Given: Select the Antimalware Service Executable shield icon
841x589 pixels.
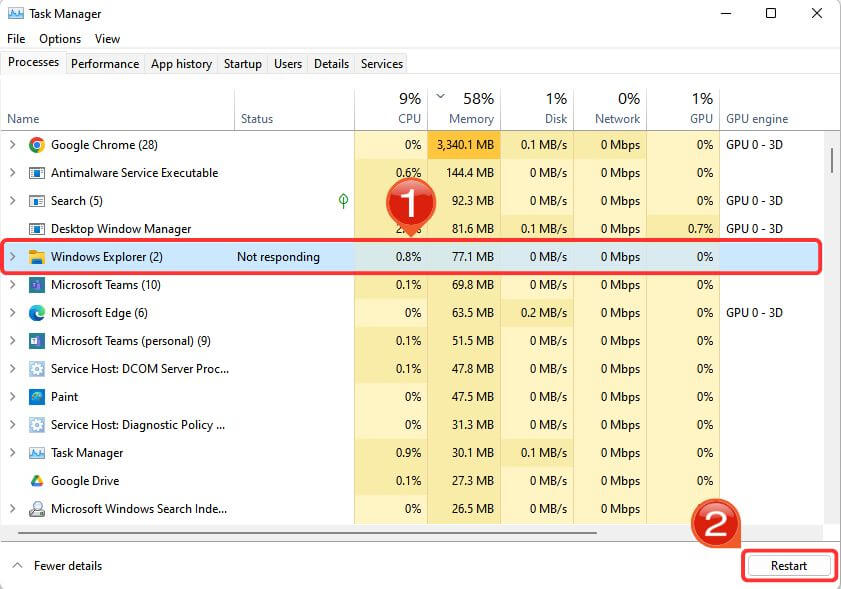Looking at the screenshot, I should (x=38, y=172).
